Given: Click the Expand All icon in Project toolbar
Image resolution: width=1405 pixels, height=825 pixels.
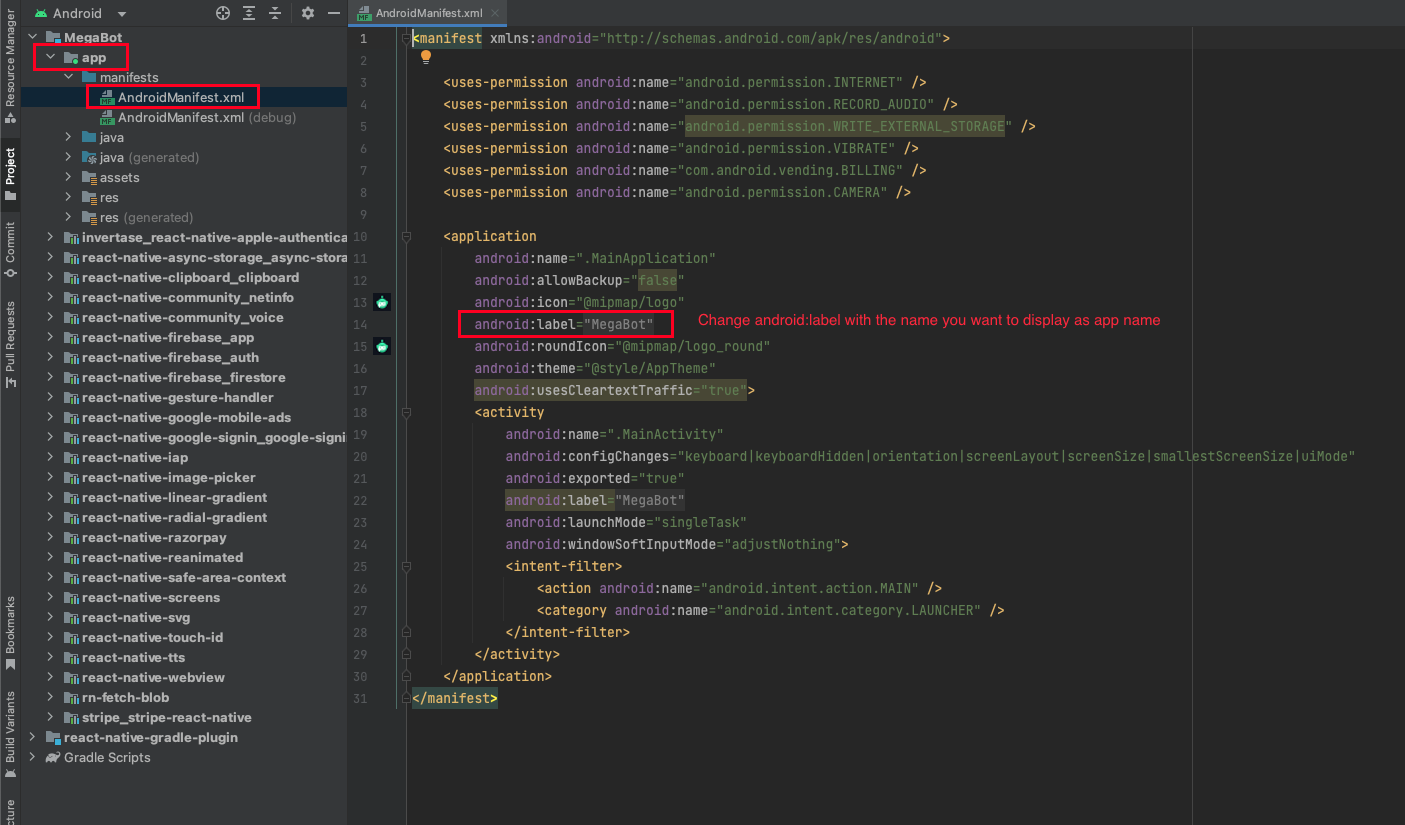Looking at the screenshot, I should pyautogui.click(x=249, y=13).
